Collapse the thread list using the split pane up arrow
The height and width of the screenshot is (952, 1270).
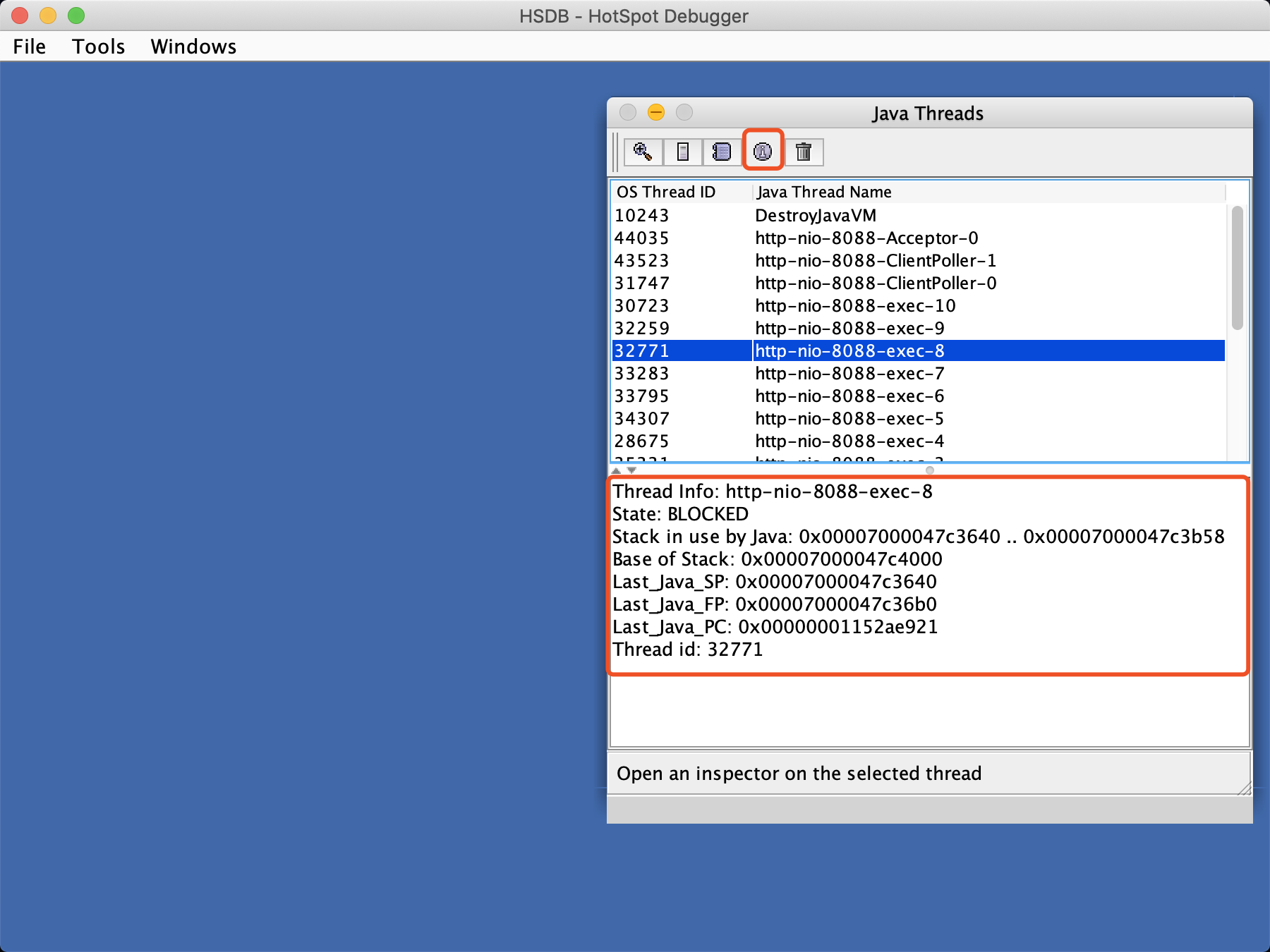coord(617,470)
